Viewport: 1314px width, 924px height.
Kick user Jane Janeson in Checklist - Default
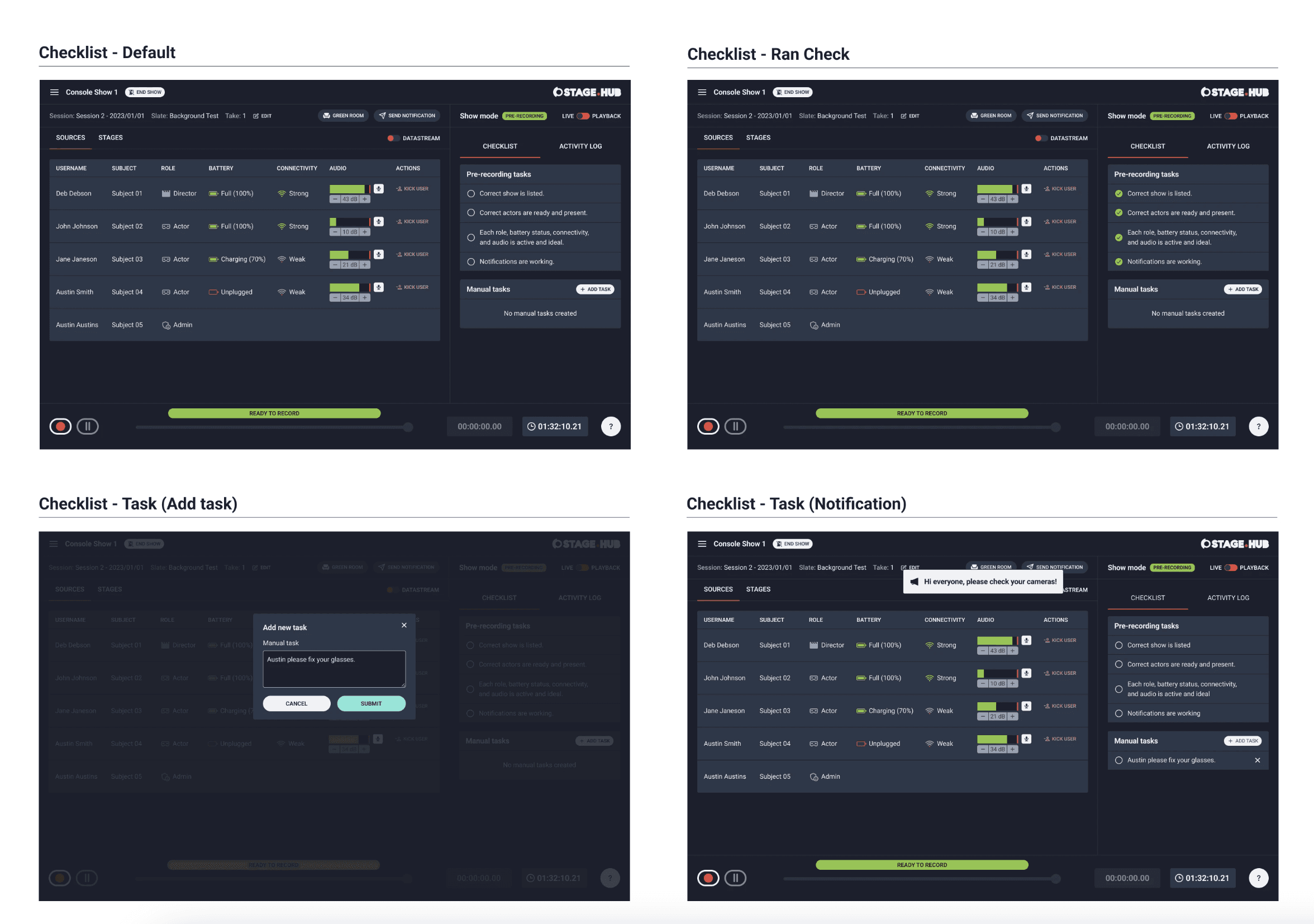pyautogui.click(x=412, y=255)
